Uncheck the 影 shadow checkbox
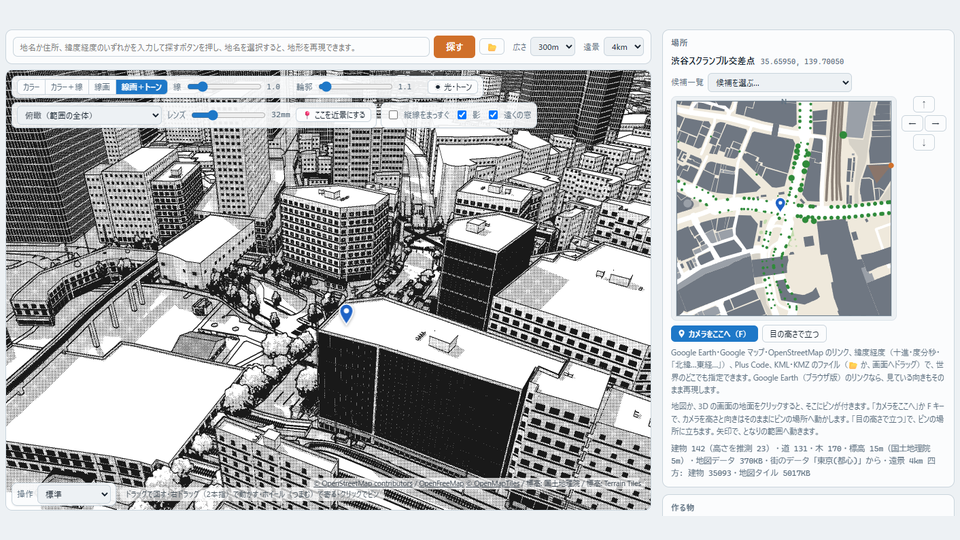The height and width of the screenshot is (540, 960). point(462,115)
